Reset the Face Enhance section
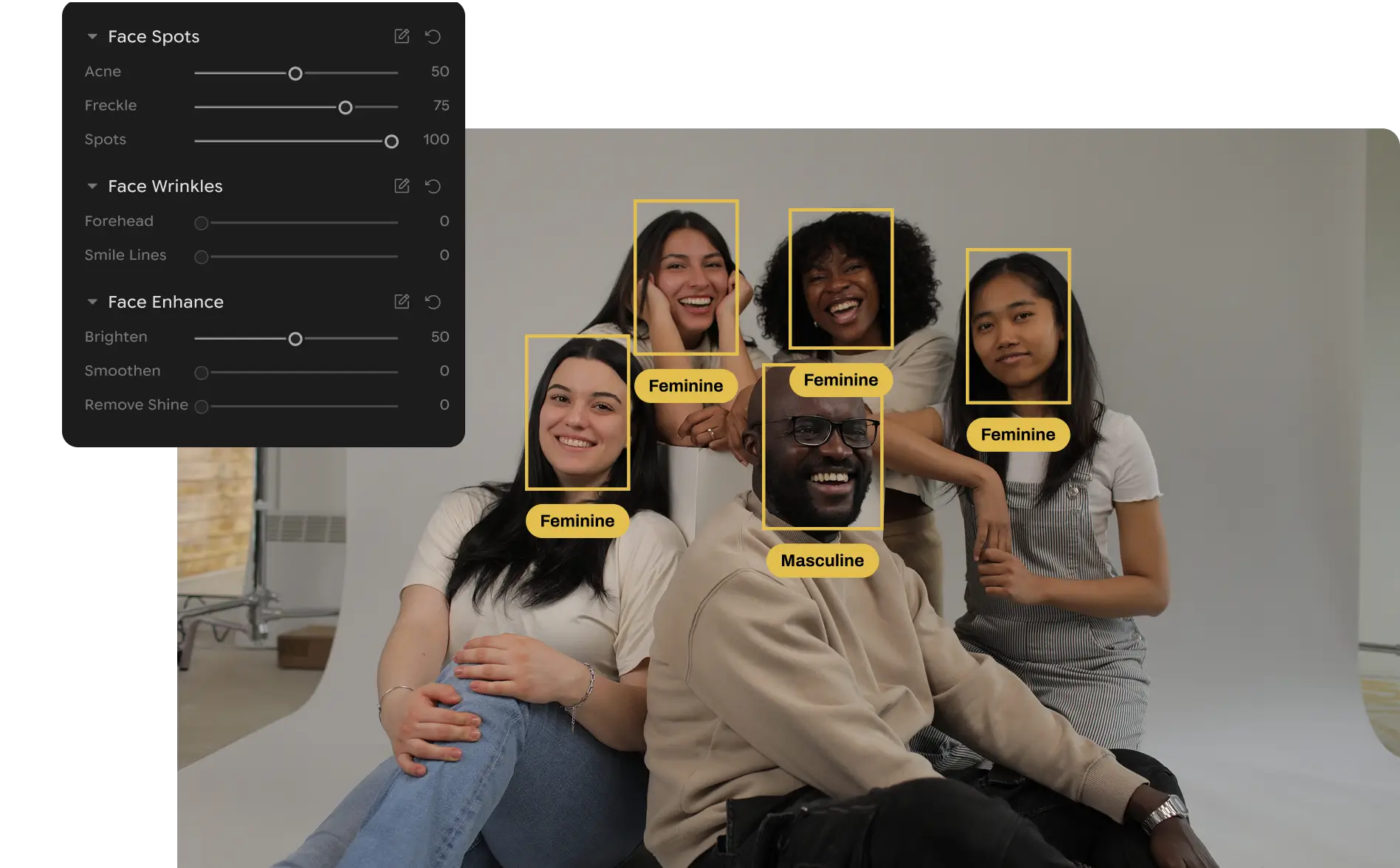The width and height of the screenshot is (1400, 868). click(433, 301)
